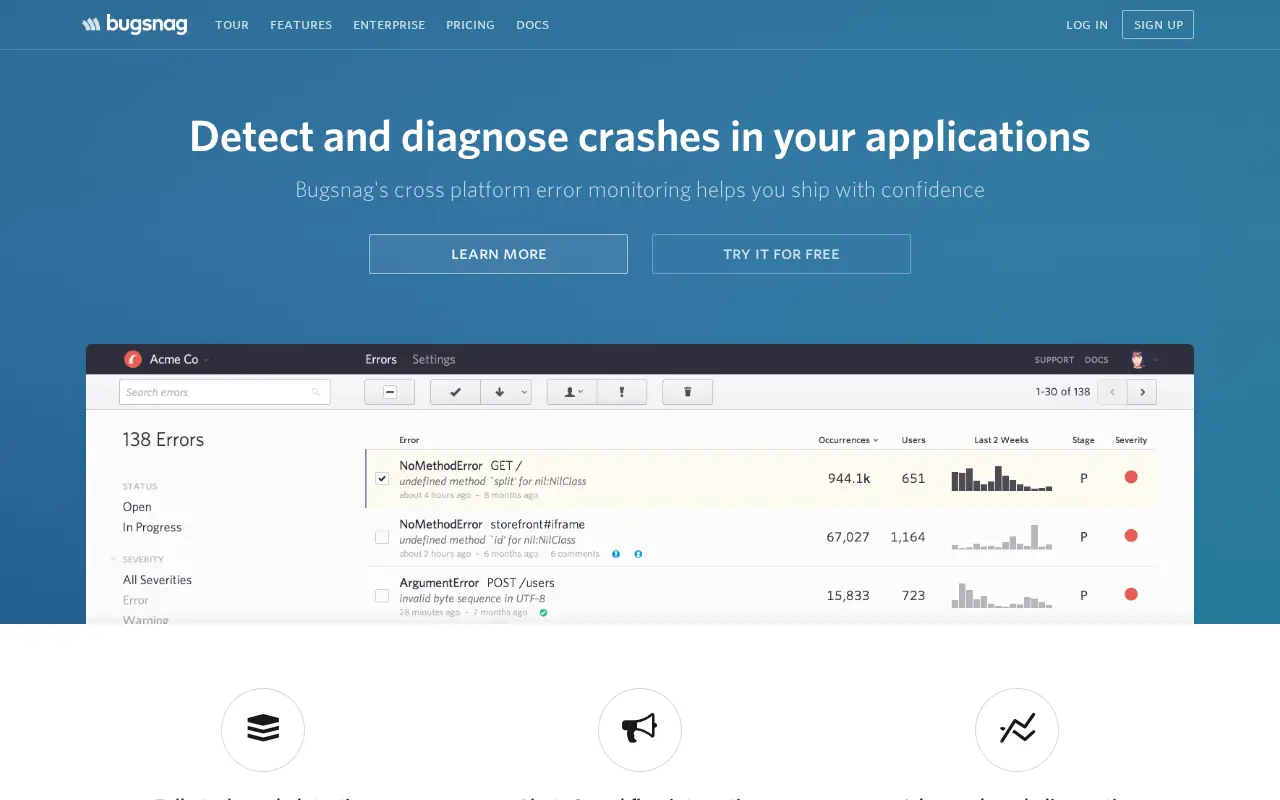Screen dimensions: 1280x800
Task: Click the red severity dot for 67,027 row
Action: pyautogui.click(x=1131, y=536)
